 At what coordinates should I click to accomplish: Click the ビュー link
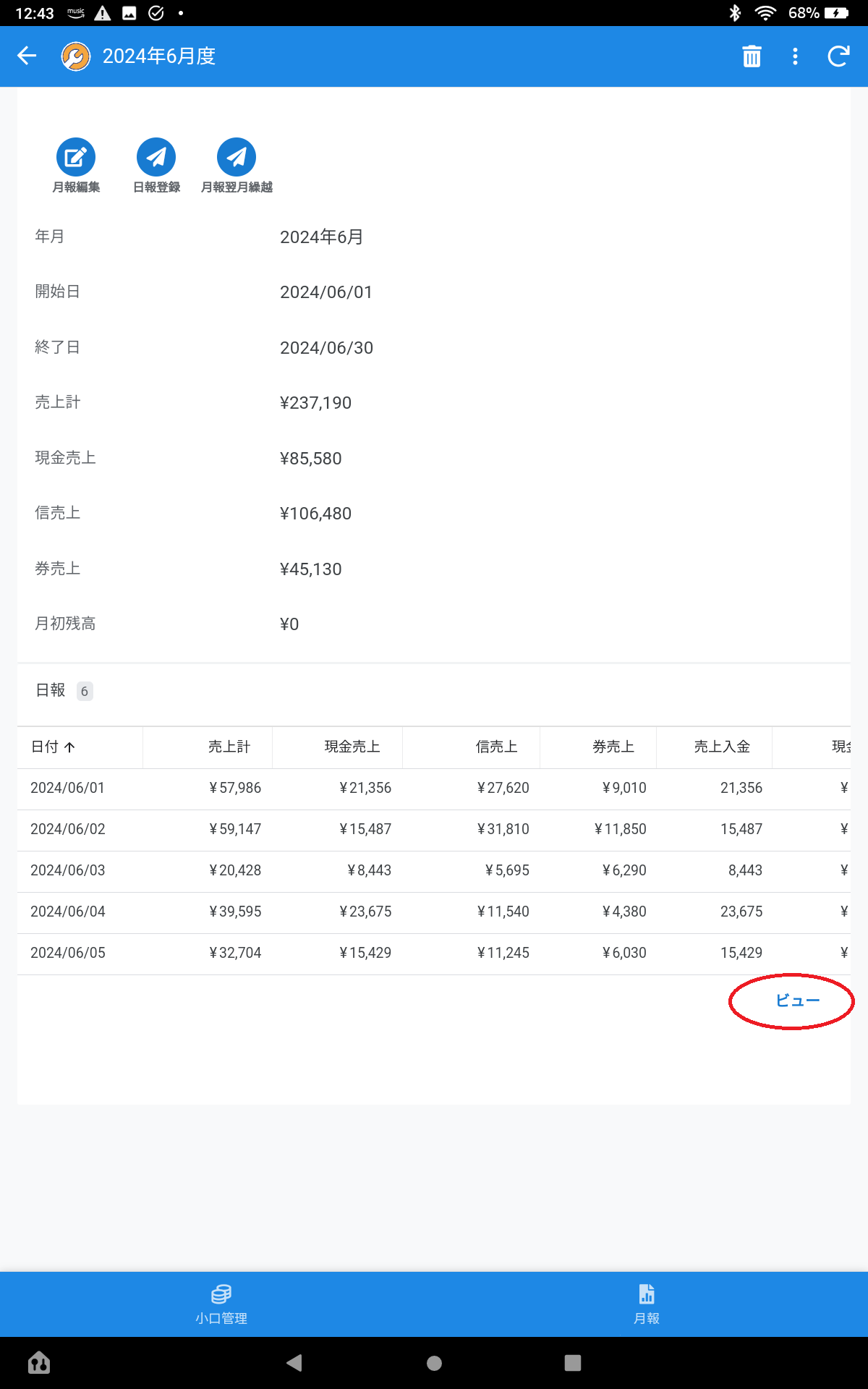coord(797,1001)
